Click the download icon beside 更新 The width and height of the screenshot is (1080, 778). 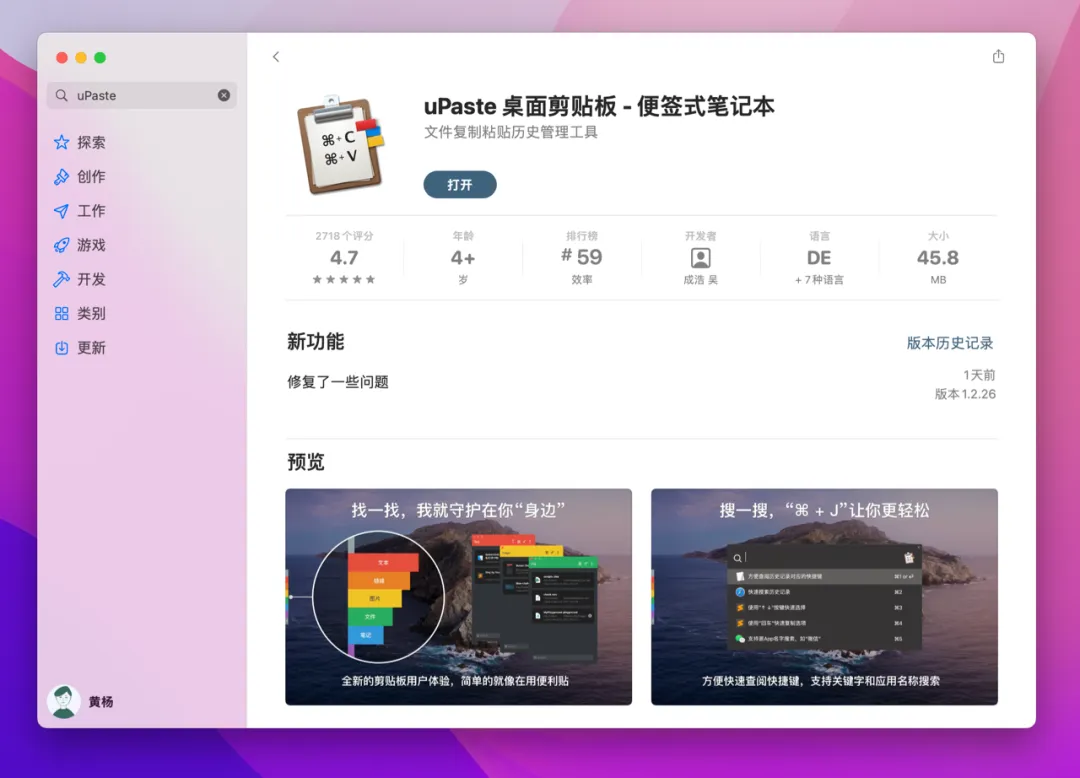point(61,348)
